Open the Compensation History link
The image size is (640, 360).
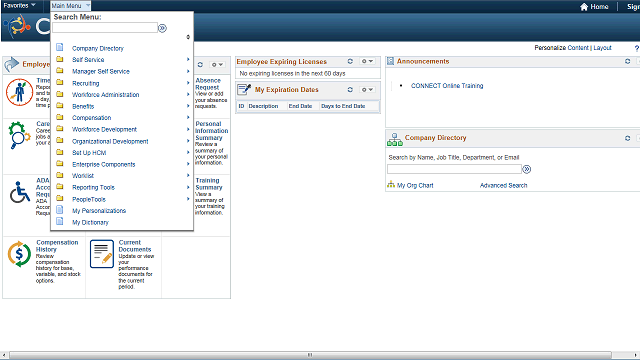click(57, 246)
